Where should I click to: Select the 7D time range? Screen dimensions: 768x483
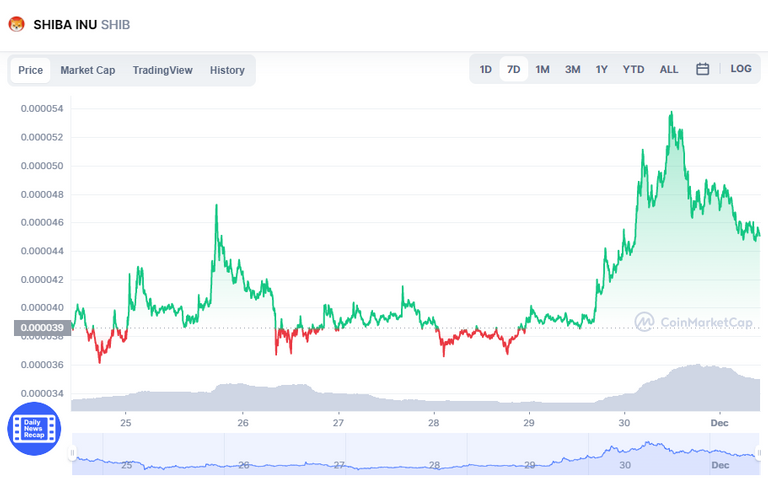coord(513,69)
